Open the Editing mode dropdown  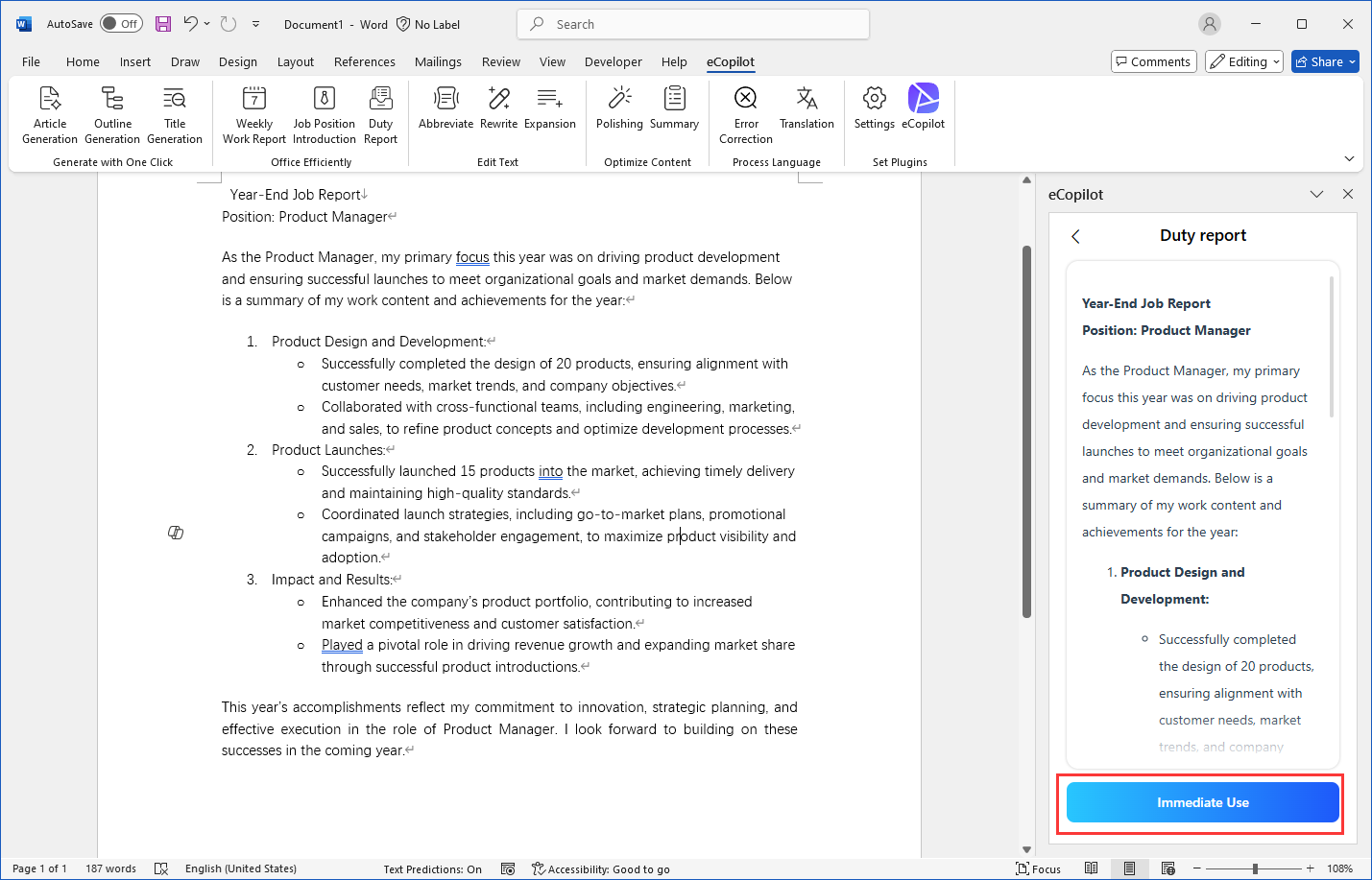1243,60
